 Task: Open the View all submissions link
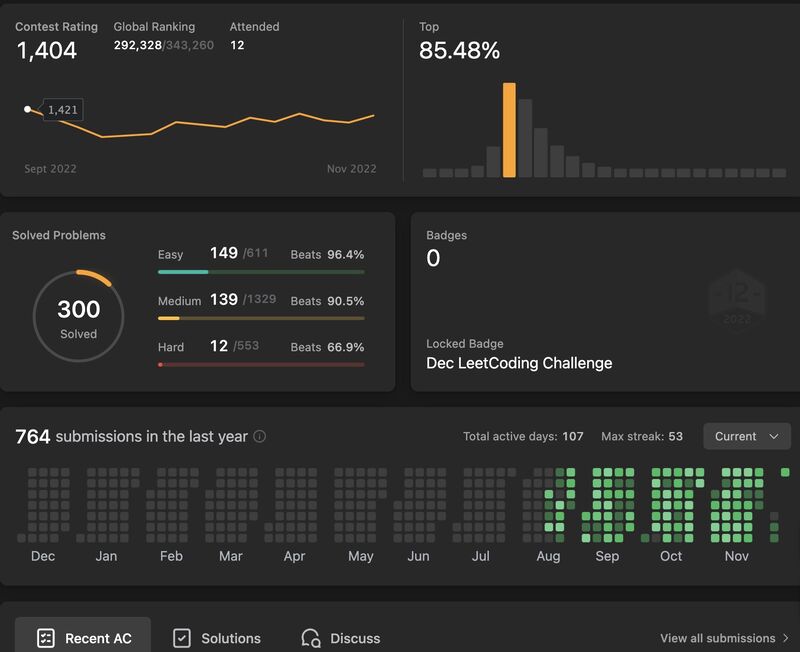pos(717,638)
